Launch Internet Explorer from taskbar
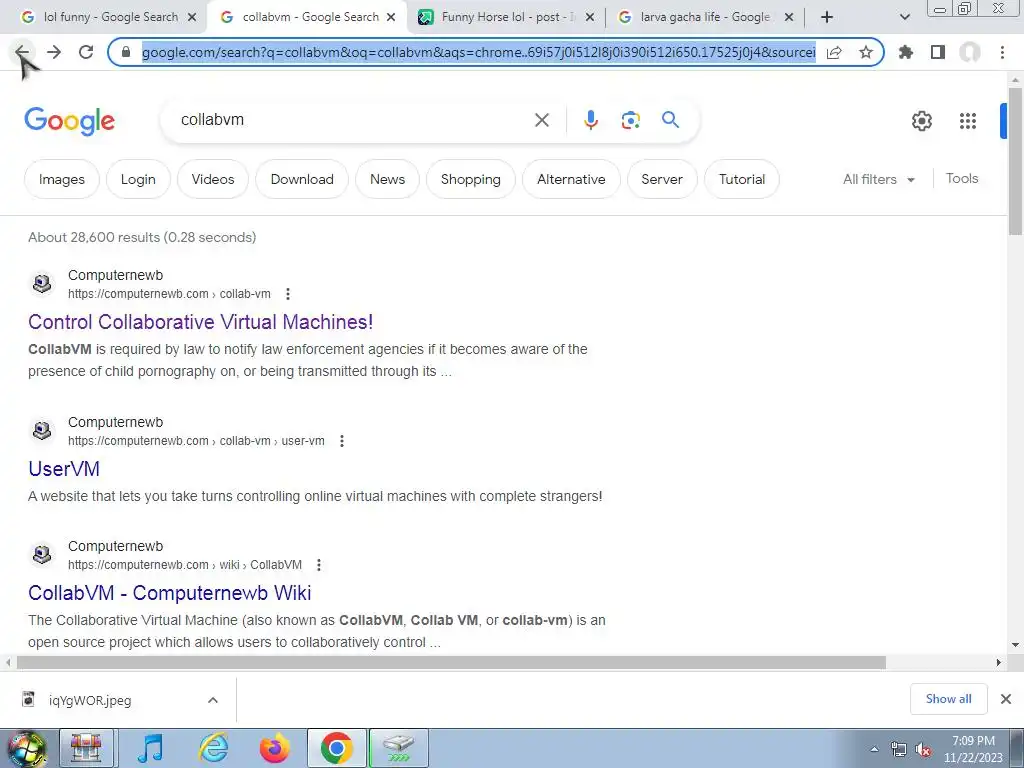1024x768 pixels. tap(214, 748)
